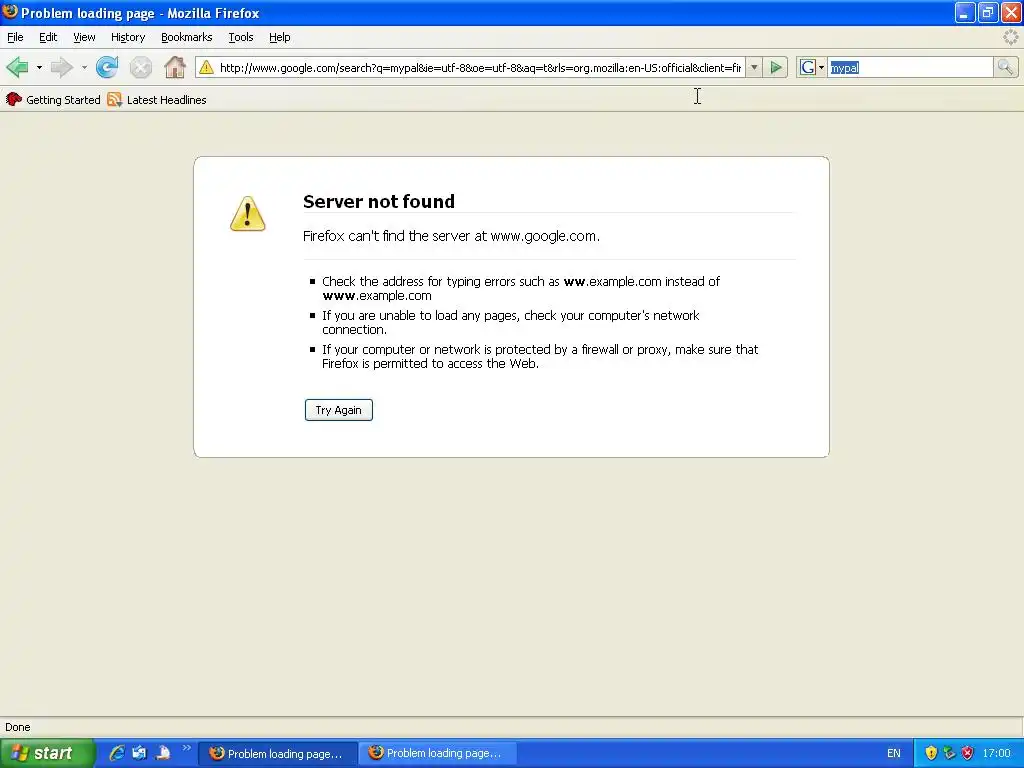Switch to second Problem loading page taskbar button
The width and height of the screenshot is (1024, 768).
438,753
